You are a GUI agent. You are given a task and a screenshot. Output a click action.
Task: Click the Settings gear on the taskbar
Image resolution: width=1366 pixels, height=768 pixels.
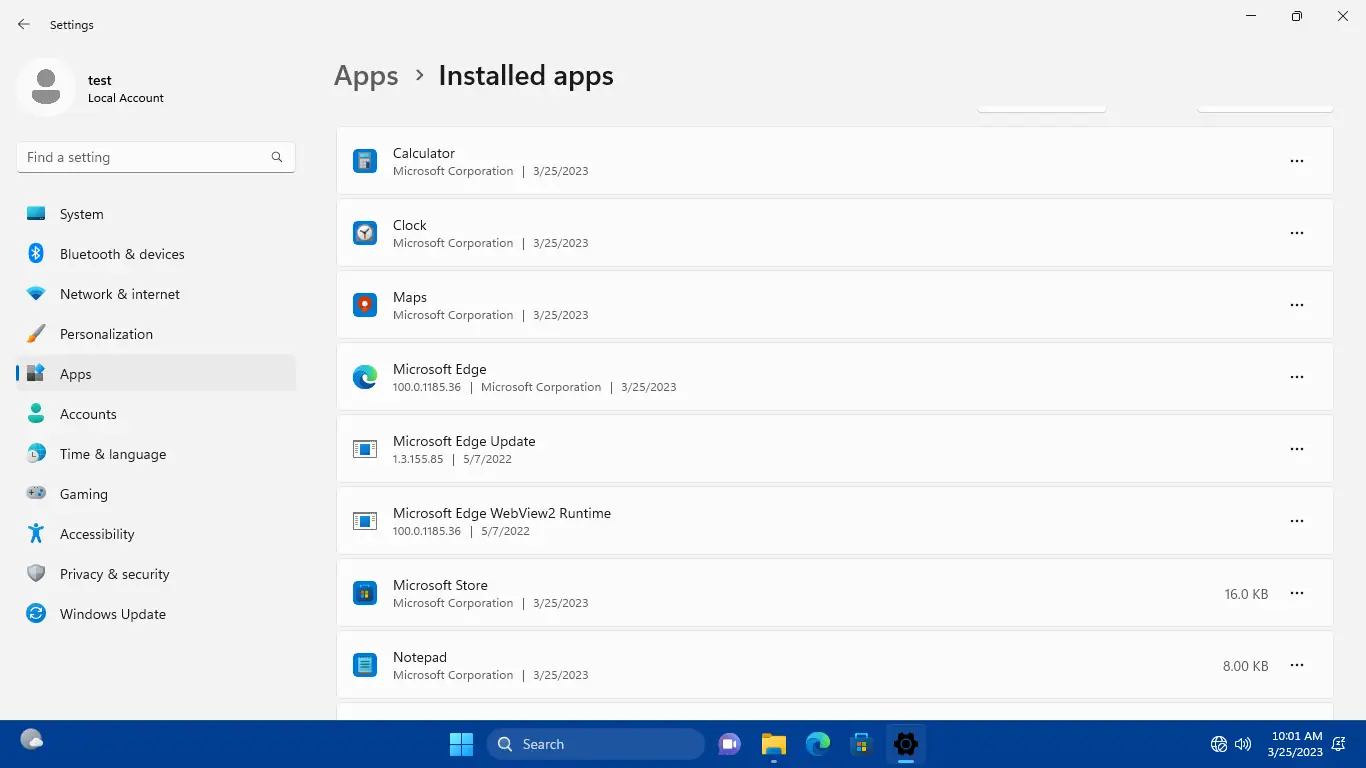906,744
